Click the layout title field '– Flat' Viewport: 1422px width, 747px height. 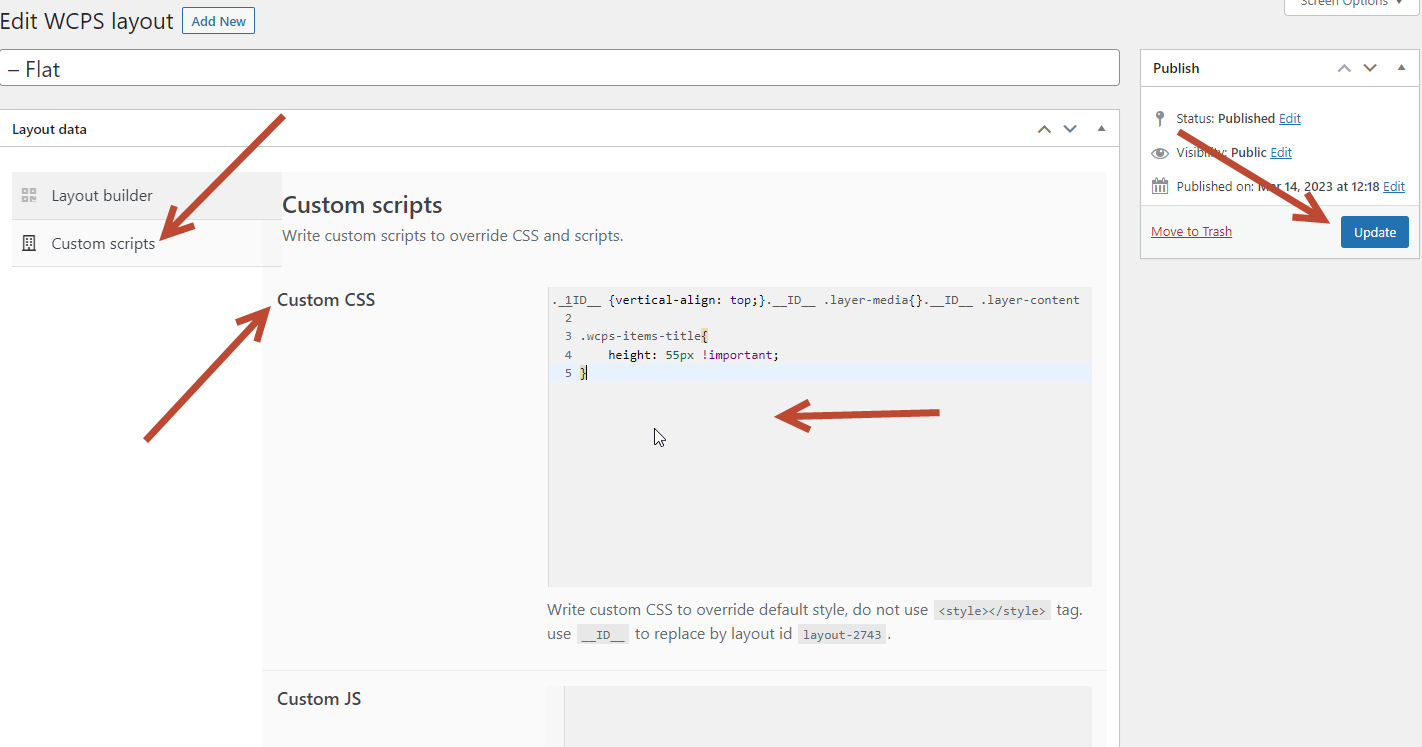point(560,68)
